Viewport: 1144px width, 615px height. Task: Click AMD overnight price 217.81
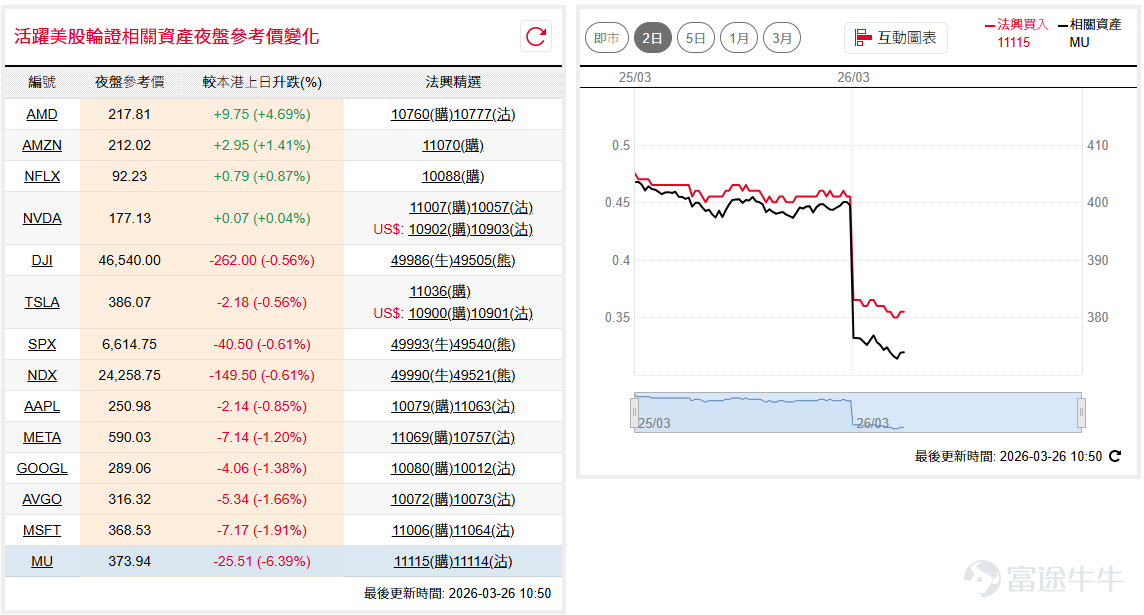129,115
